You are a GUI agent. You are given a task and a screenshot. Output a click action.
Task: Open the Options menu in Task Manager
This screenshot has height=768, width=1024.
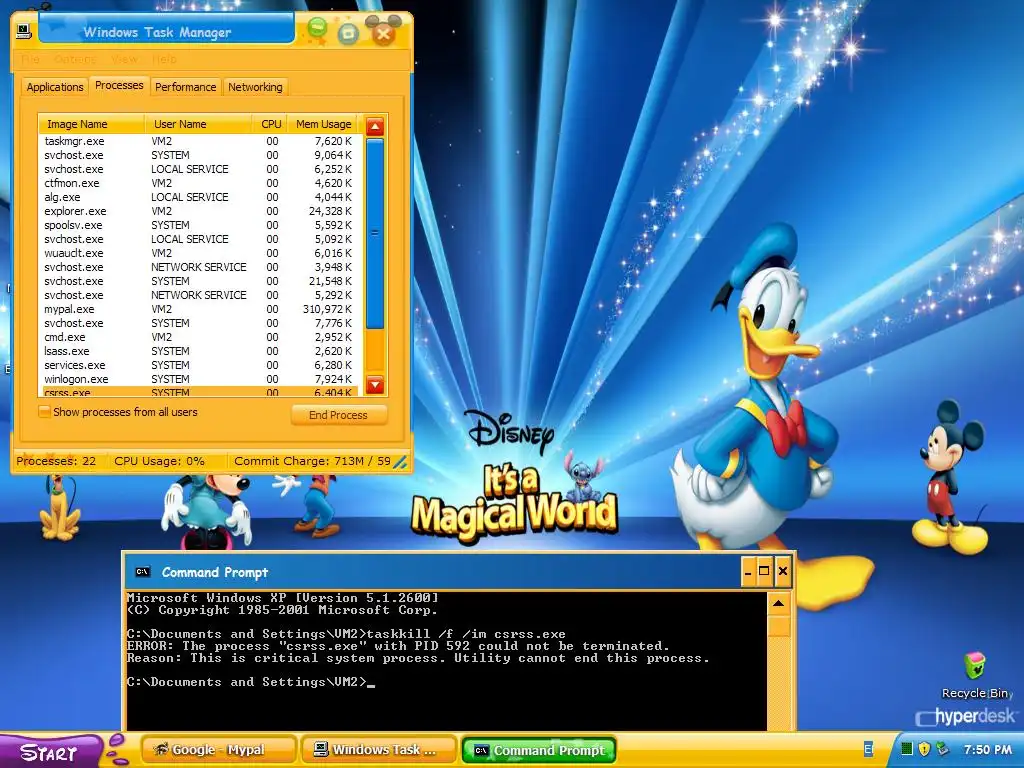coord(75,59)
